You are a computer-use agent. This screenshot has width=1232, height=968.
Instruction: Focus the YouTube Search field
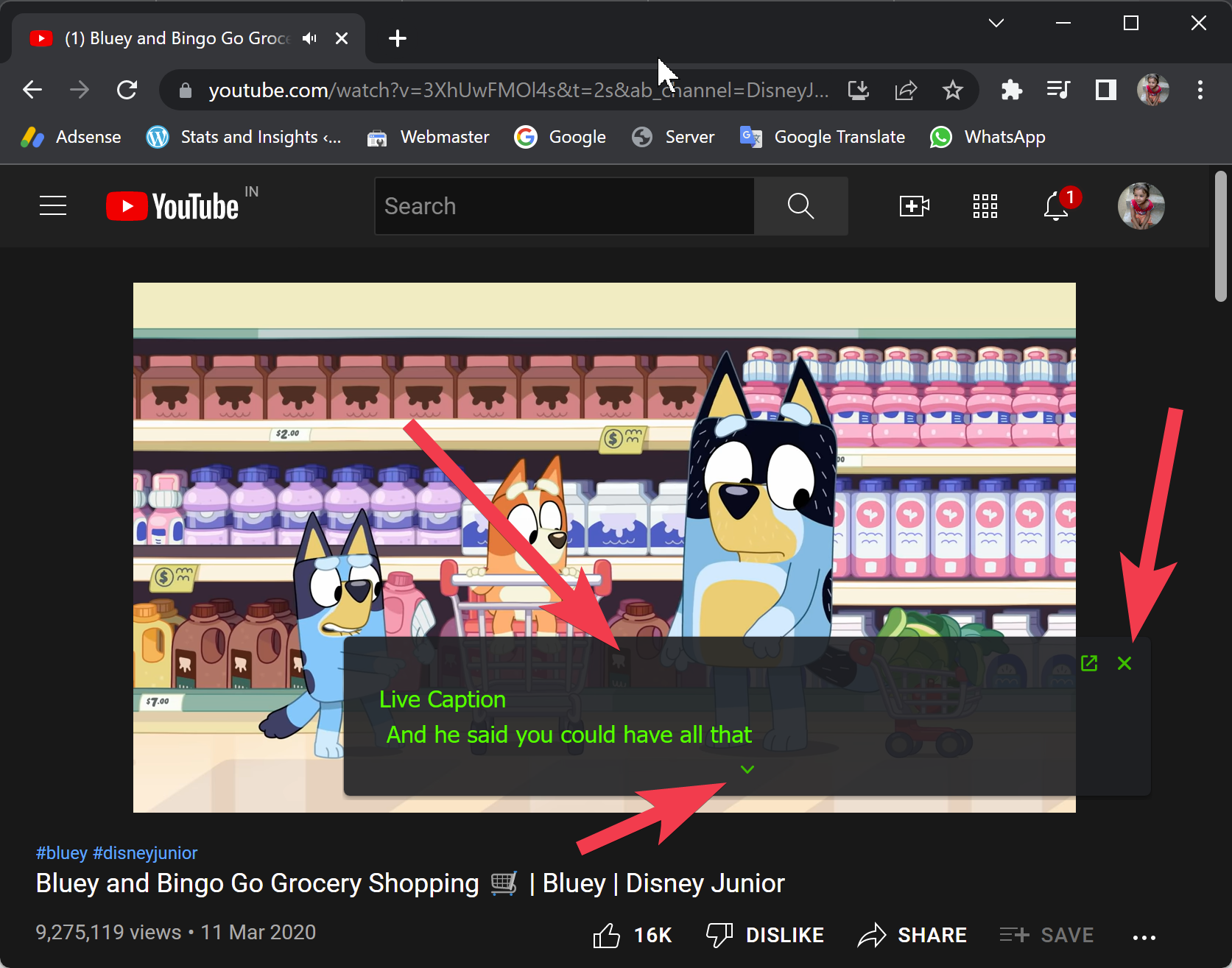pyautogui.click(x=564, y=206)
